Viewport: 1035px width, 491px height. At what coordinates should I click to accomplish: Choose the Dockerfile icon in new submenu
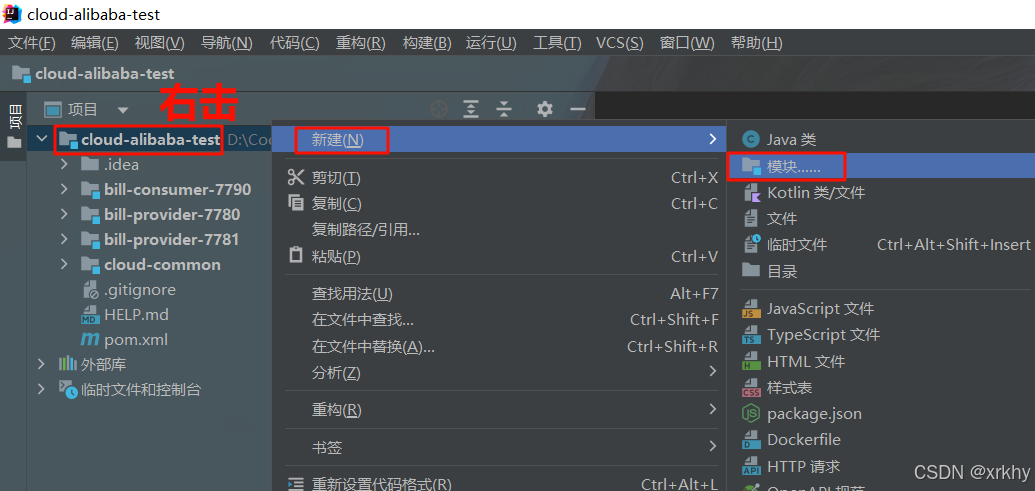tap(751, 440)
